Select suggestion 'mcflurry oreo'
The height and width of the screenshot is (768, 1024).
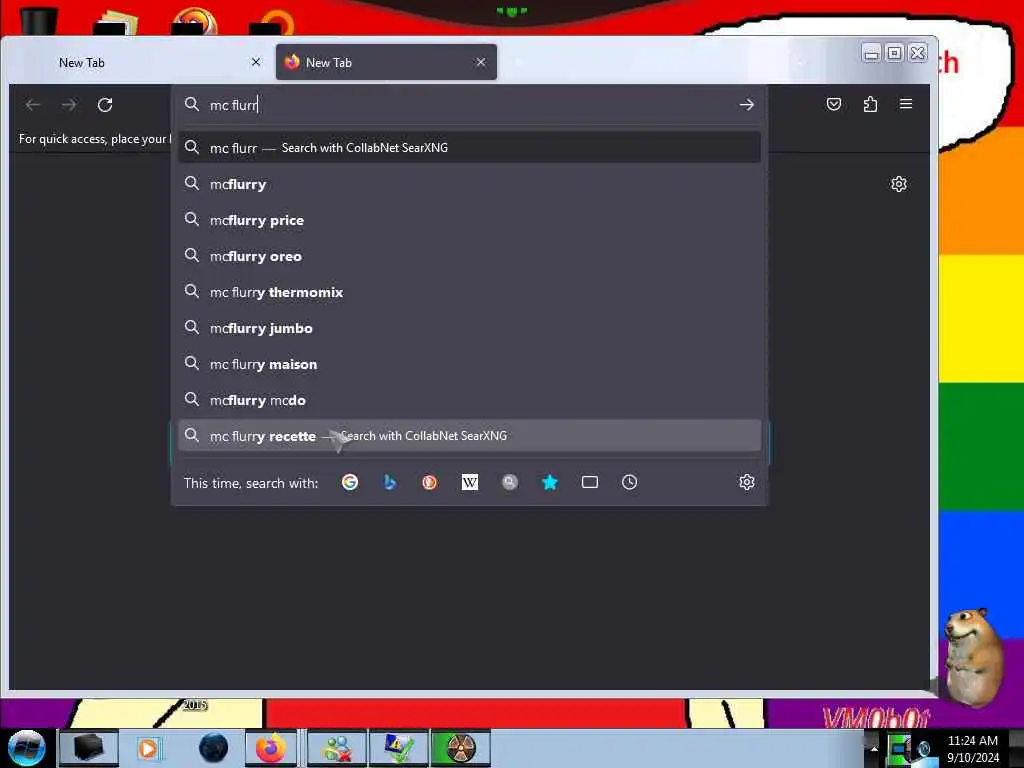click(x=470, y=256)
